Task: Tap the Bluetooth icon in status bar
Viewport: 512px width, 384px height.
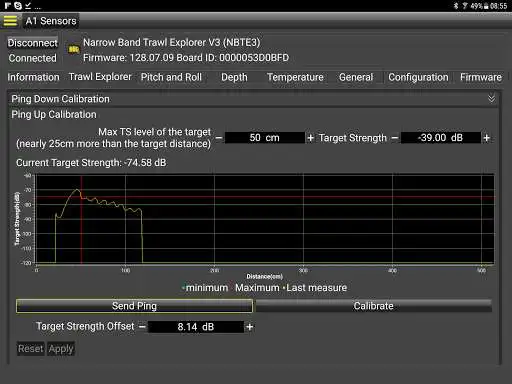Action: click(x=456, y=6)
